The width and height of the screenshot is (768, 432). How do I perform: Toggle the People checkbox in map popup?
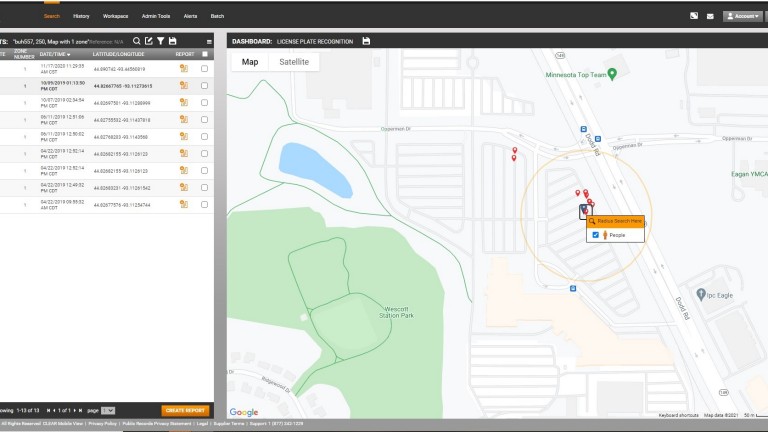(x=596, y=235)
